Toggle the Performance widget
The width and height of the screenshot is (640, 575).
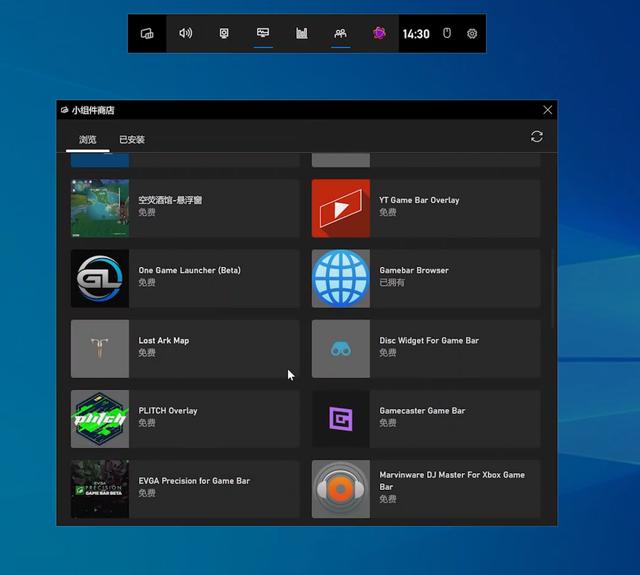263,34
